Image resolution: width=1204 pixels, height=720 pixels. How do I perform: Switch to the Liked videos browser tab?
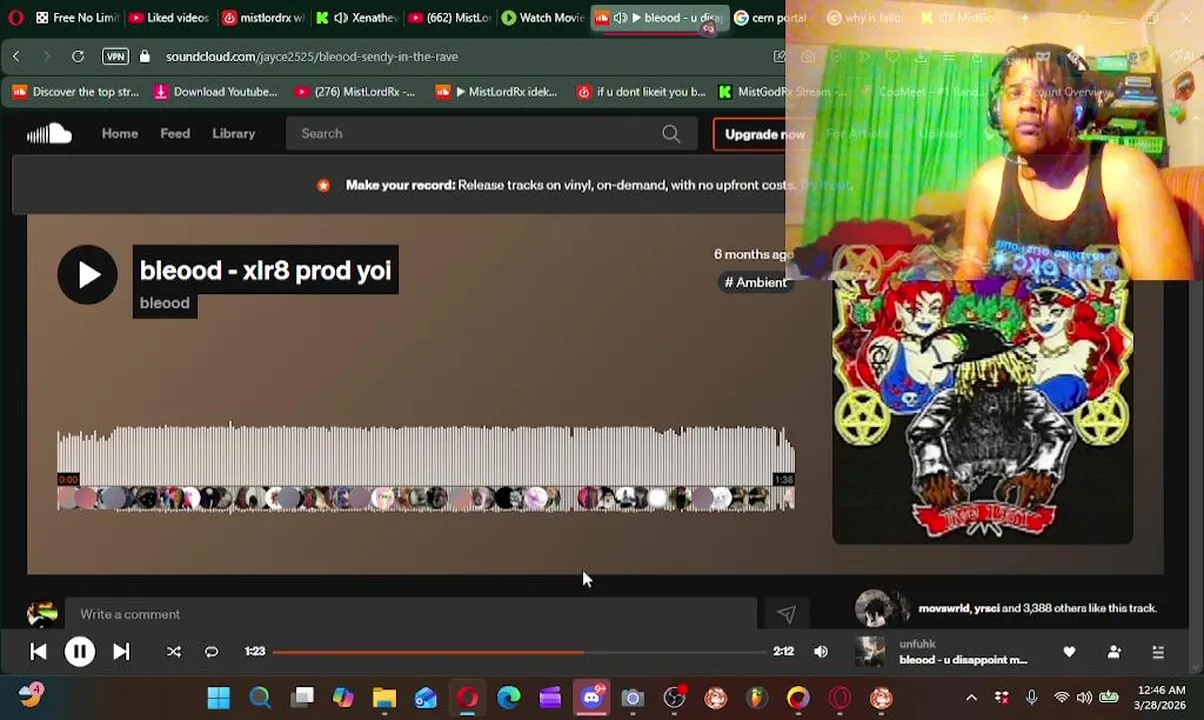(168, 18)
